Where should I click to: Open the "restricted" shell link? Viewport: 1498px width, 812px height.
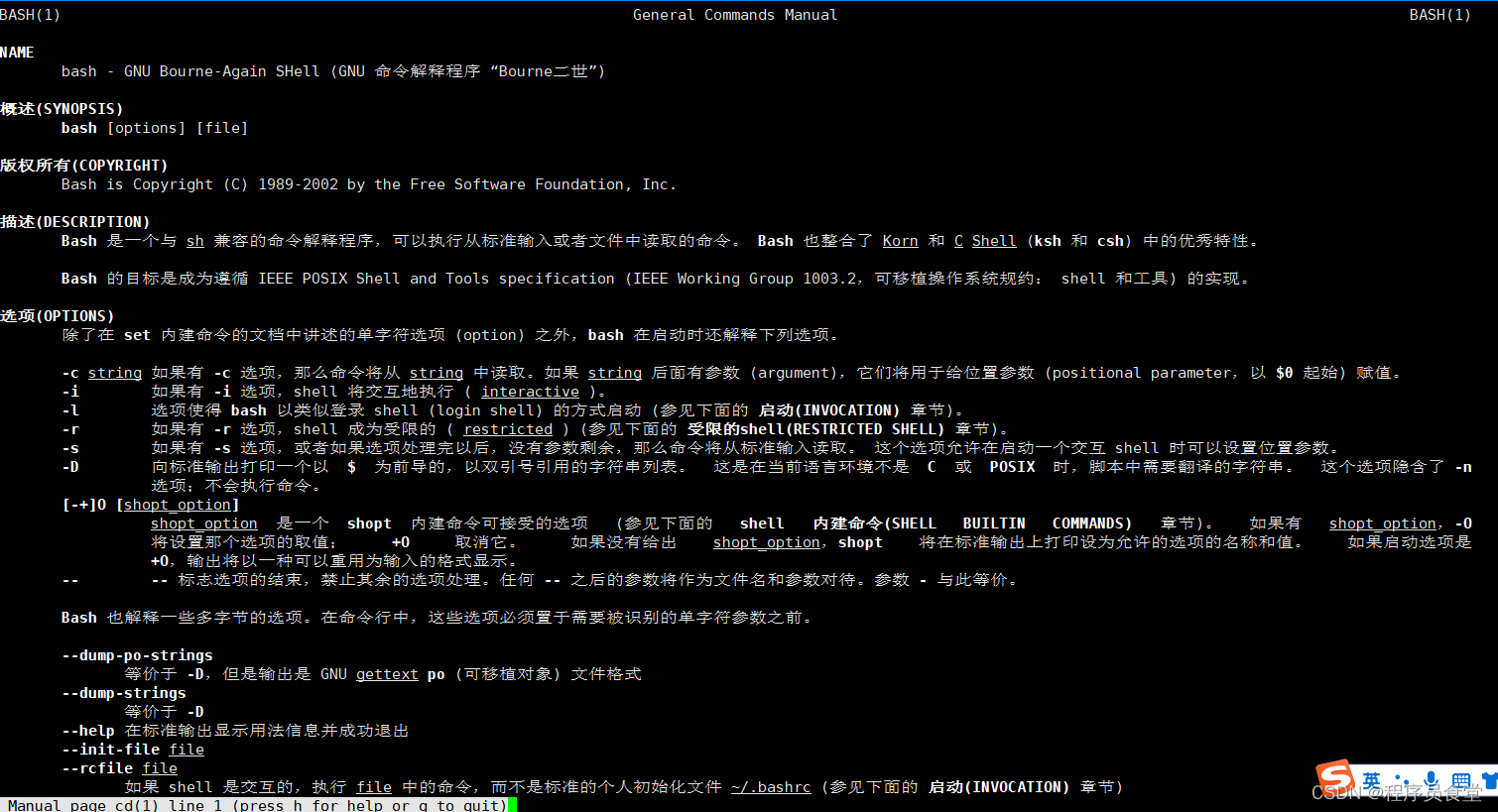pos(507,428)
